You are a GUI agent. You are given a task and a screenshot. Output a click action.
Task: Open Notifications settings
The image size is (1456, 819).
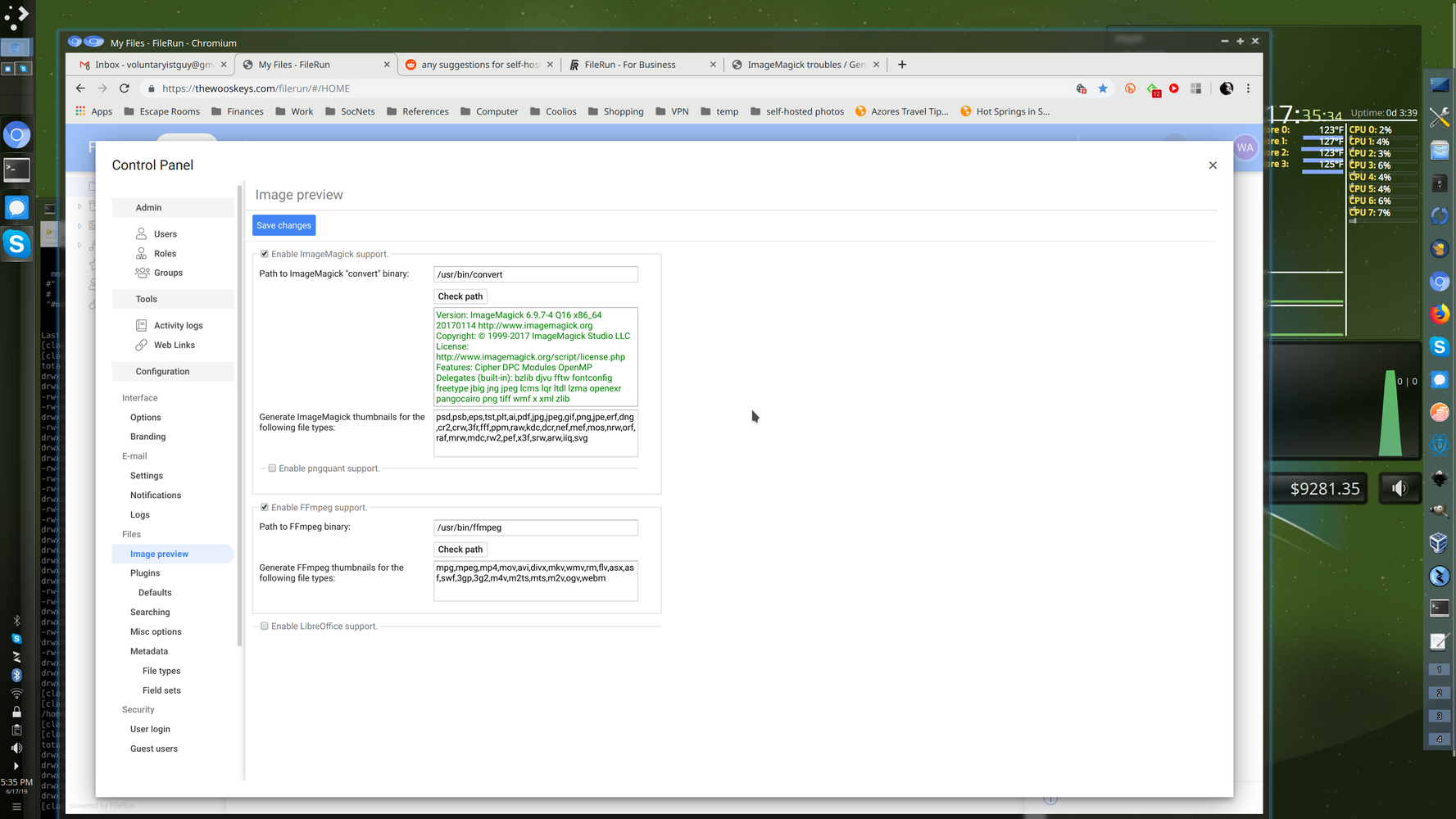tap(156, 495)
